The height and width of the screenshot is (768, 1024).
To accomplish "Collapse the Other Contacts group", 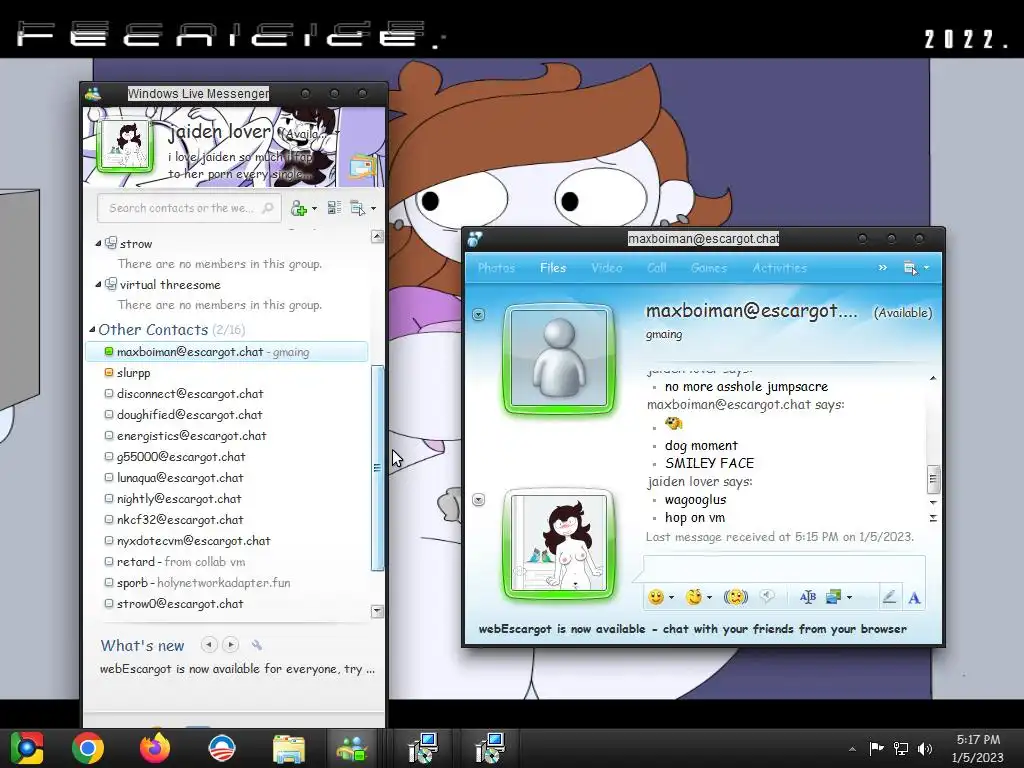I will point(92,329).
